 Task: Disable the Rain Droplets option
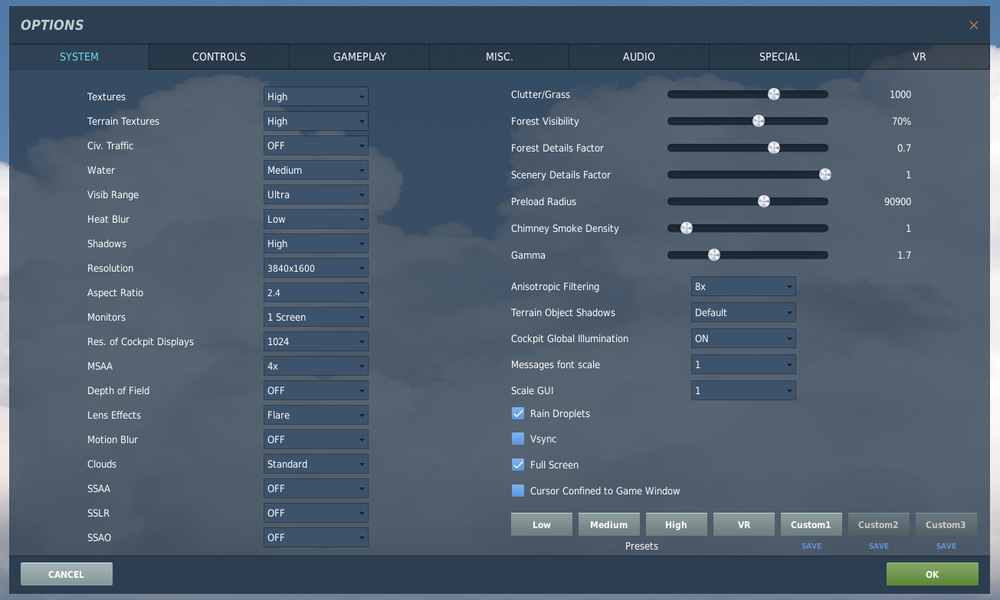(x=518, y=413)
